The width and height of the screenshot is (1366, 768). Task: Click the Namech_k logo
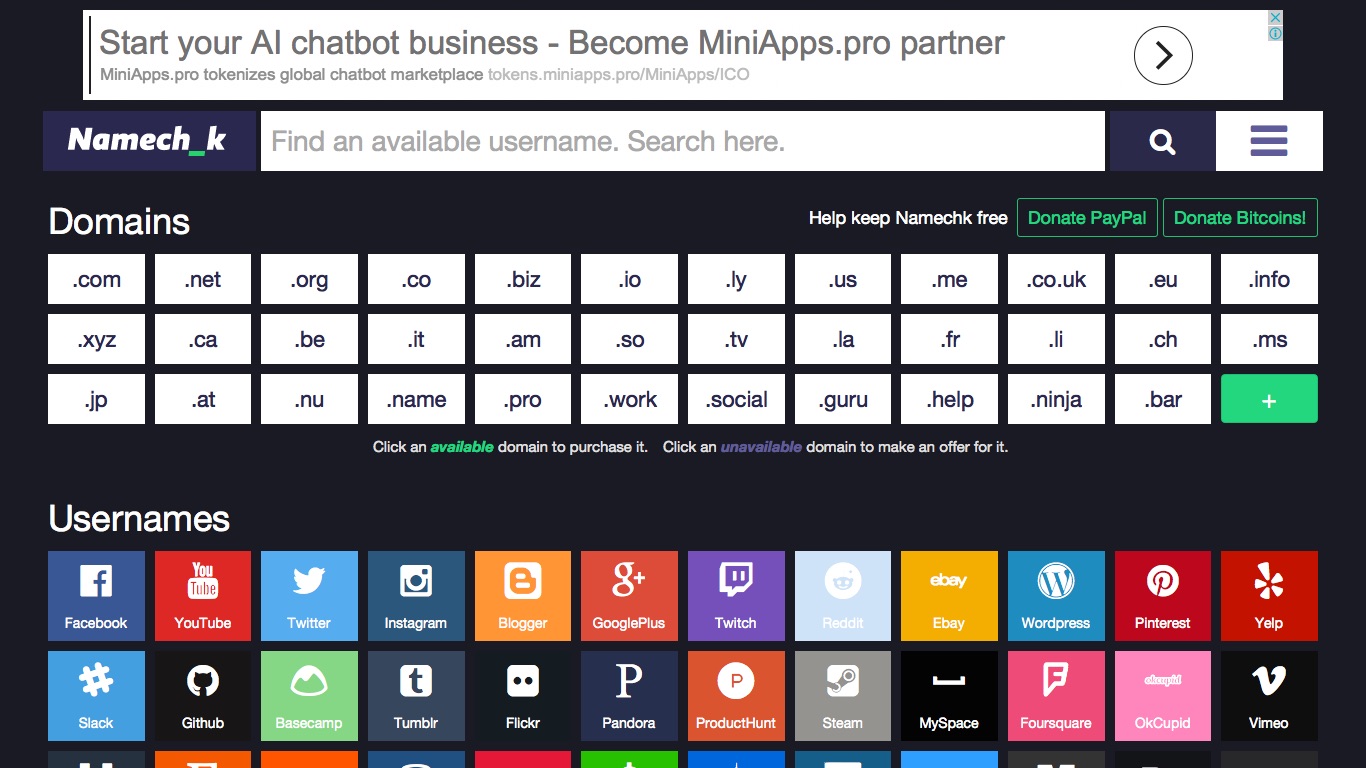click(x=148, y=141)
